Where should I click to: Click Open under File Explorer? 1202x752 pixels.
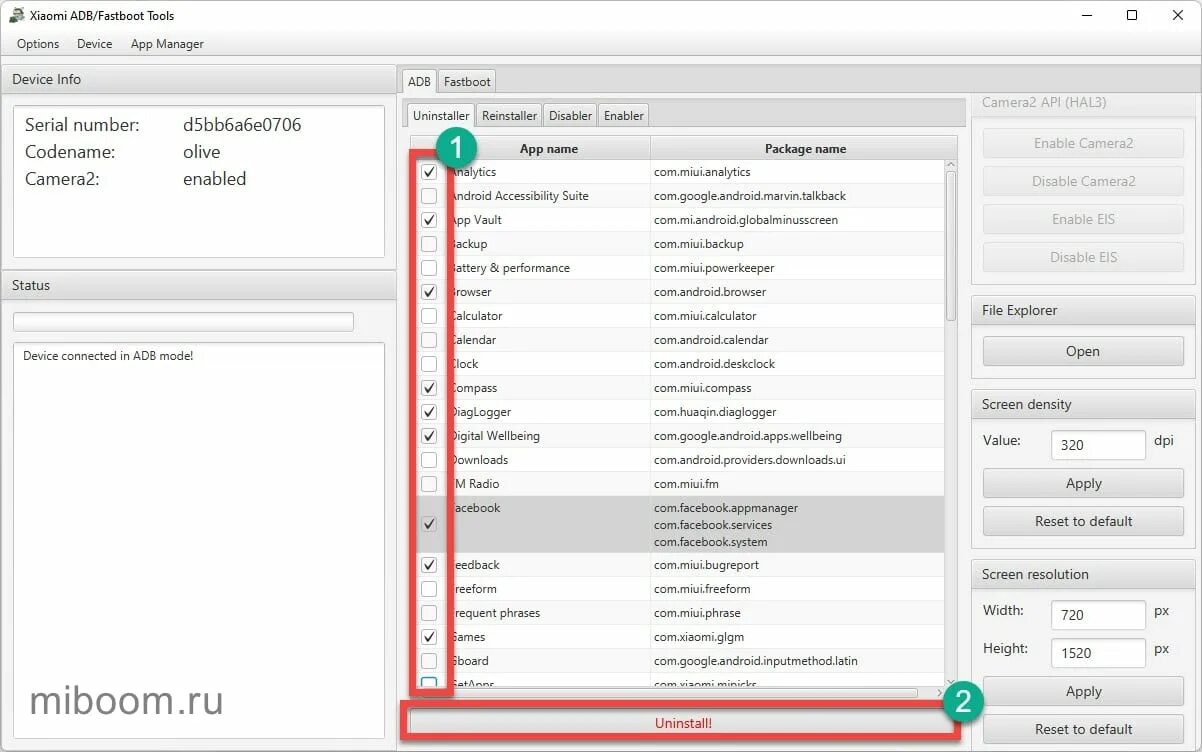coord(1083,351)
